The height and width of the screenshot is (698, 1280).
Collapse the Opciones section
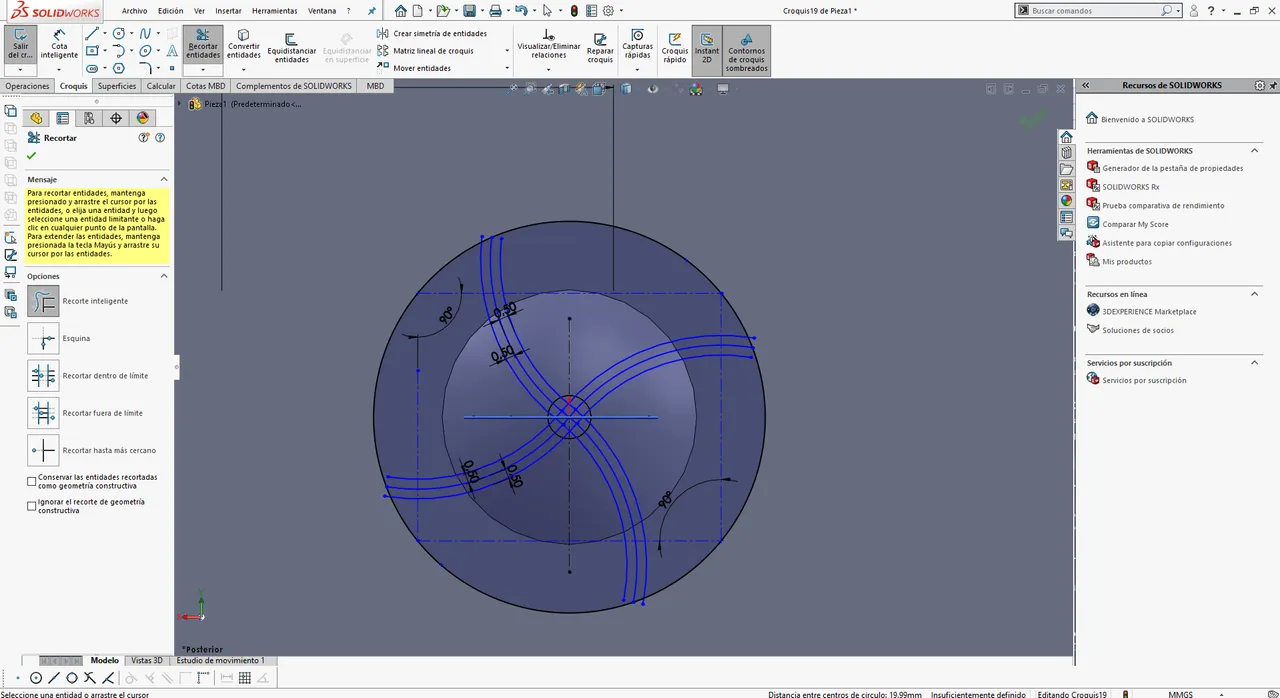click(164, 276)
